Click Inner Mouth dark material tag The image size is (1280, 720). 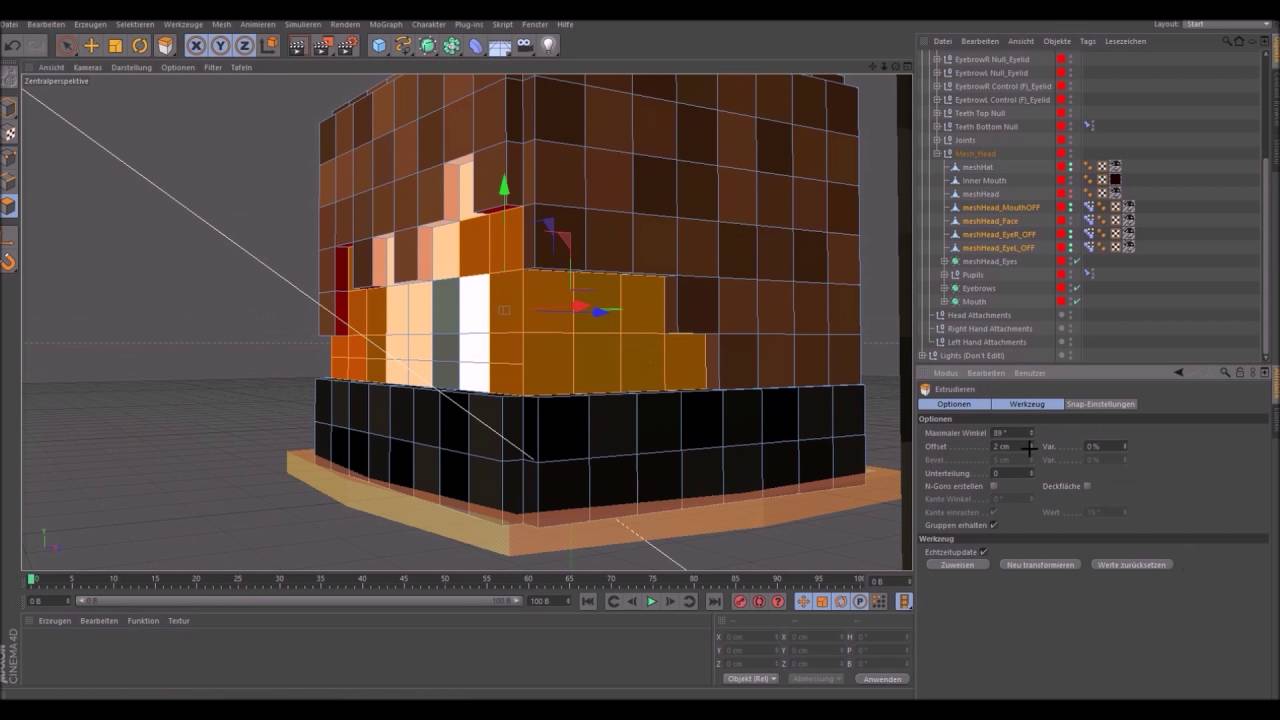(1115, 180)
